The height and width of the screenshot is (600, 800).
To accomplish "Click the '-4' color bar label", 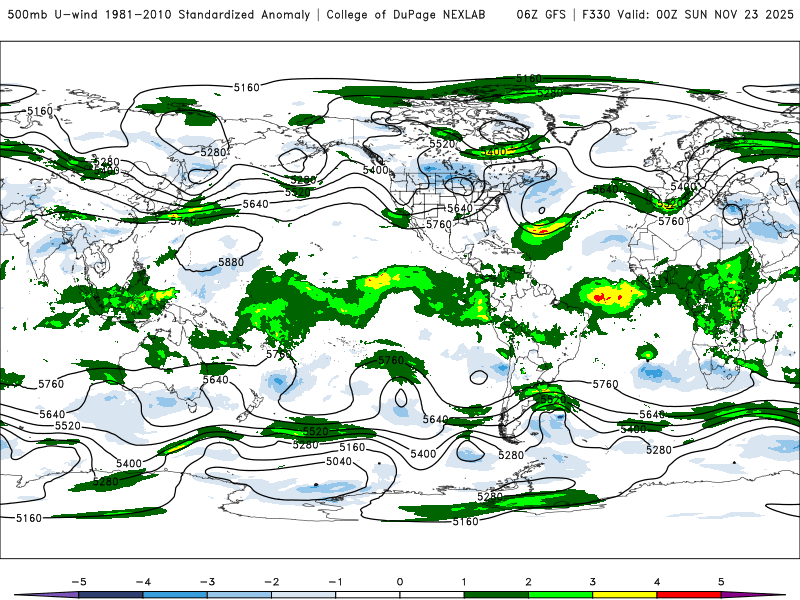I will tap(143, 582).
